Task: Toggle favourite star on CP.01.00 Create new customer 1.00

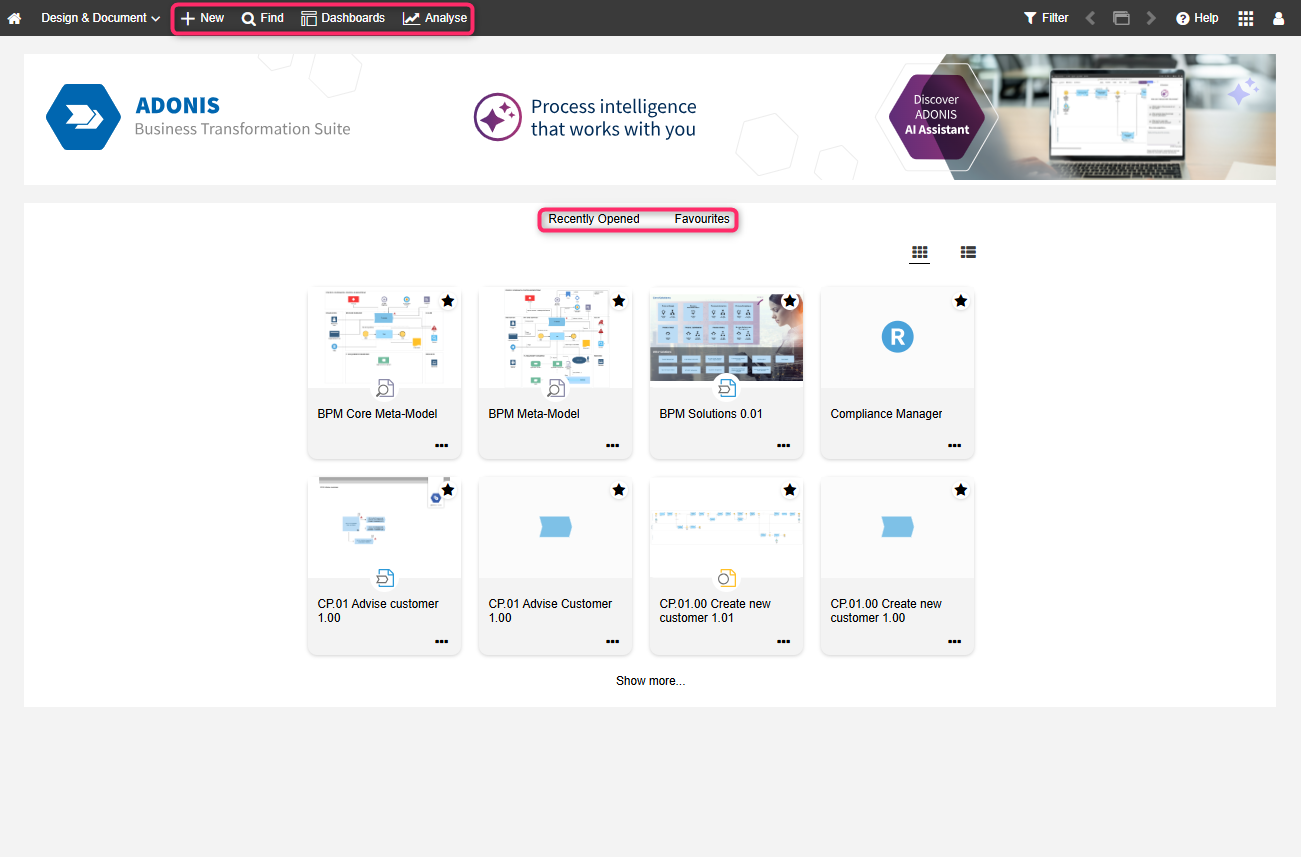Action: (x=961, y=490)
